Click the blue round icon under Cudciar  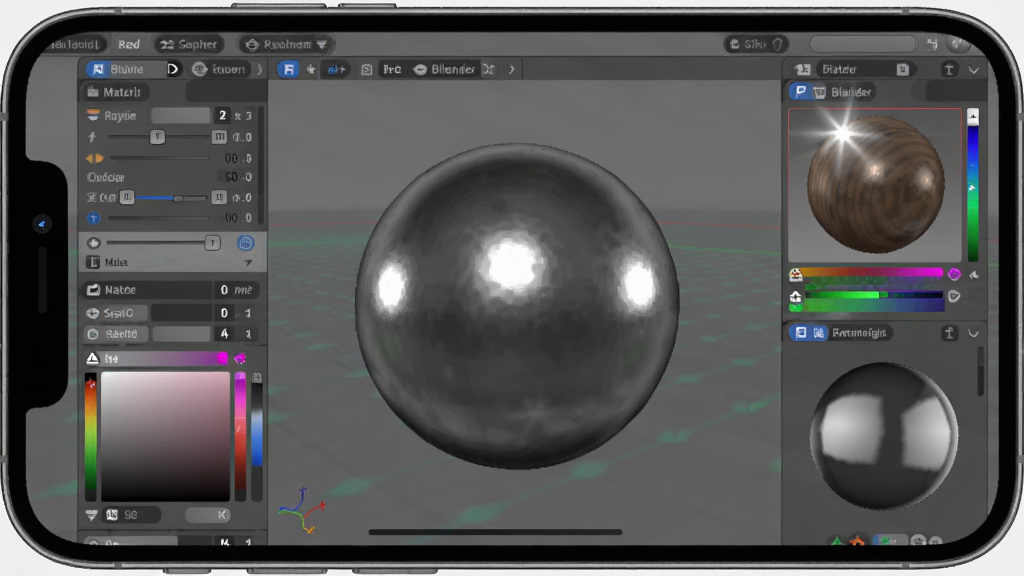[93, 217]
